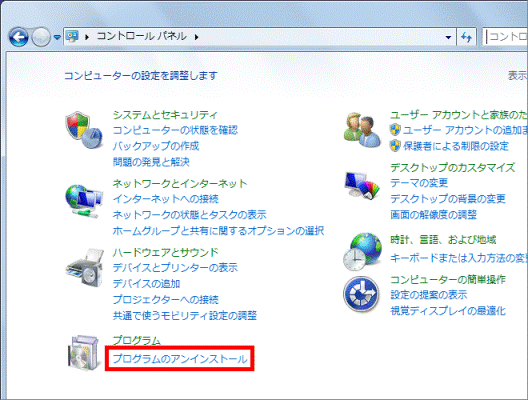The image size is (528, 400).
Task: Open コンピューターの状態を確認 link
Action: tap(175, 130)
